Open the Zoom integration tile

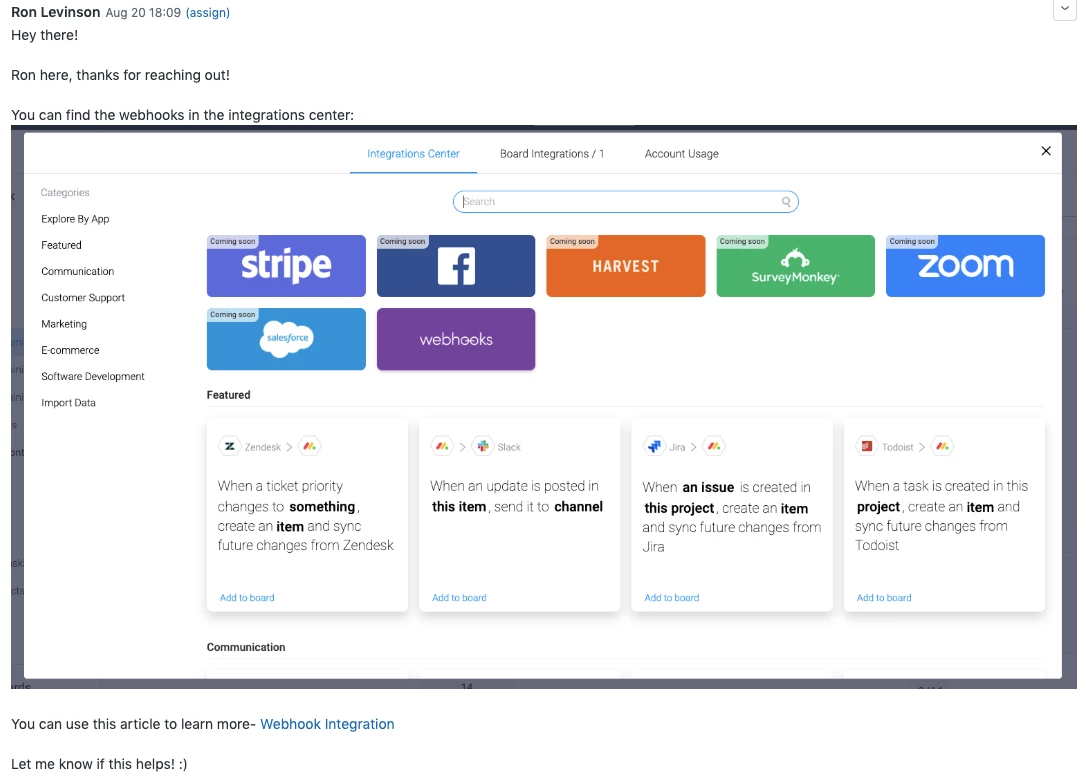[x=965, y=266]
